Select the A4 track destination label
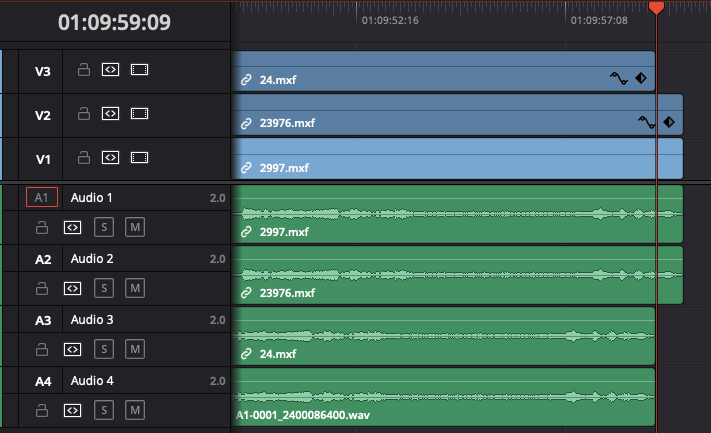Image resolution: width=711 pixels, height=433 pixels. [x=43, y=382]
